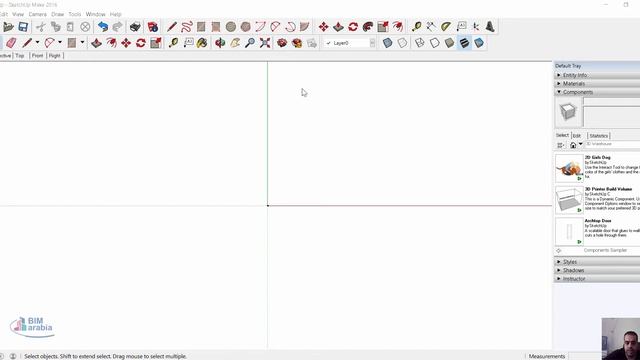640x360 pixels.
Task: Toggle the Back Edges style
Action: [402, 43]
